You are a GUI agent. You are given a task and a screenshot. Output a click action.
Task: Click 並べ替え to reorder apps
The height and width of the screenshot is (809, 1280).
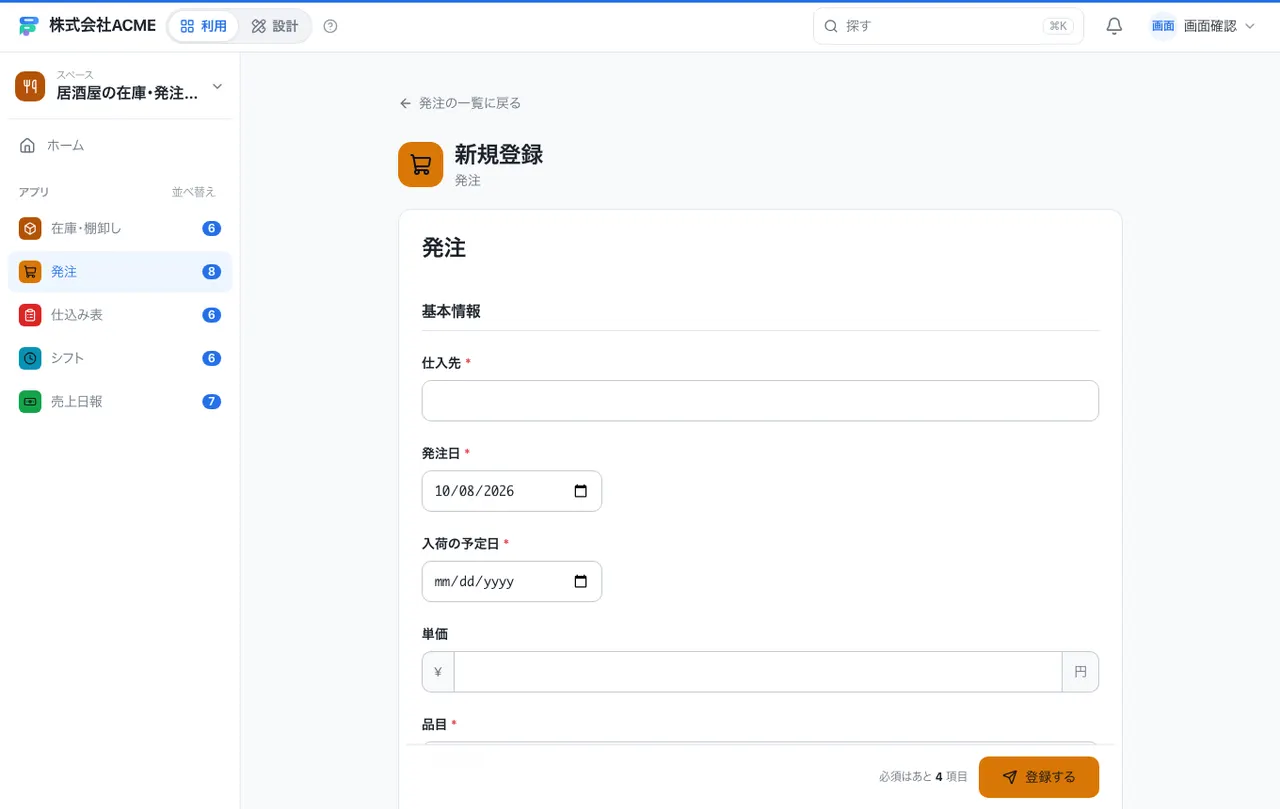[x=194, y=192]
